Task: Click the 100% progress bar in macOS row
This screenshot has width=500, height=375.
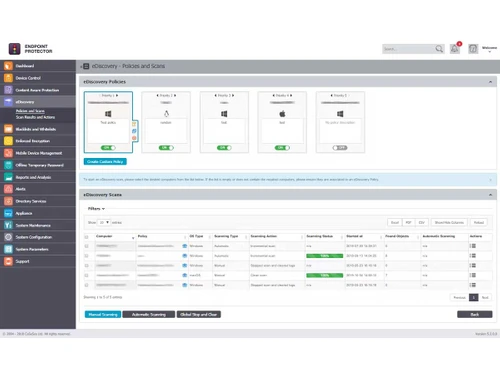Action: [324, 275]
